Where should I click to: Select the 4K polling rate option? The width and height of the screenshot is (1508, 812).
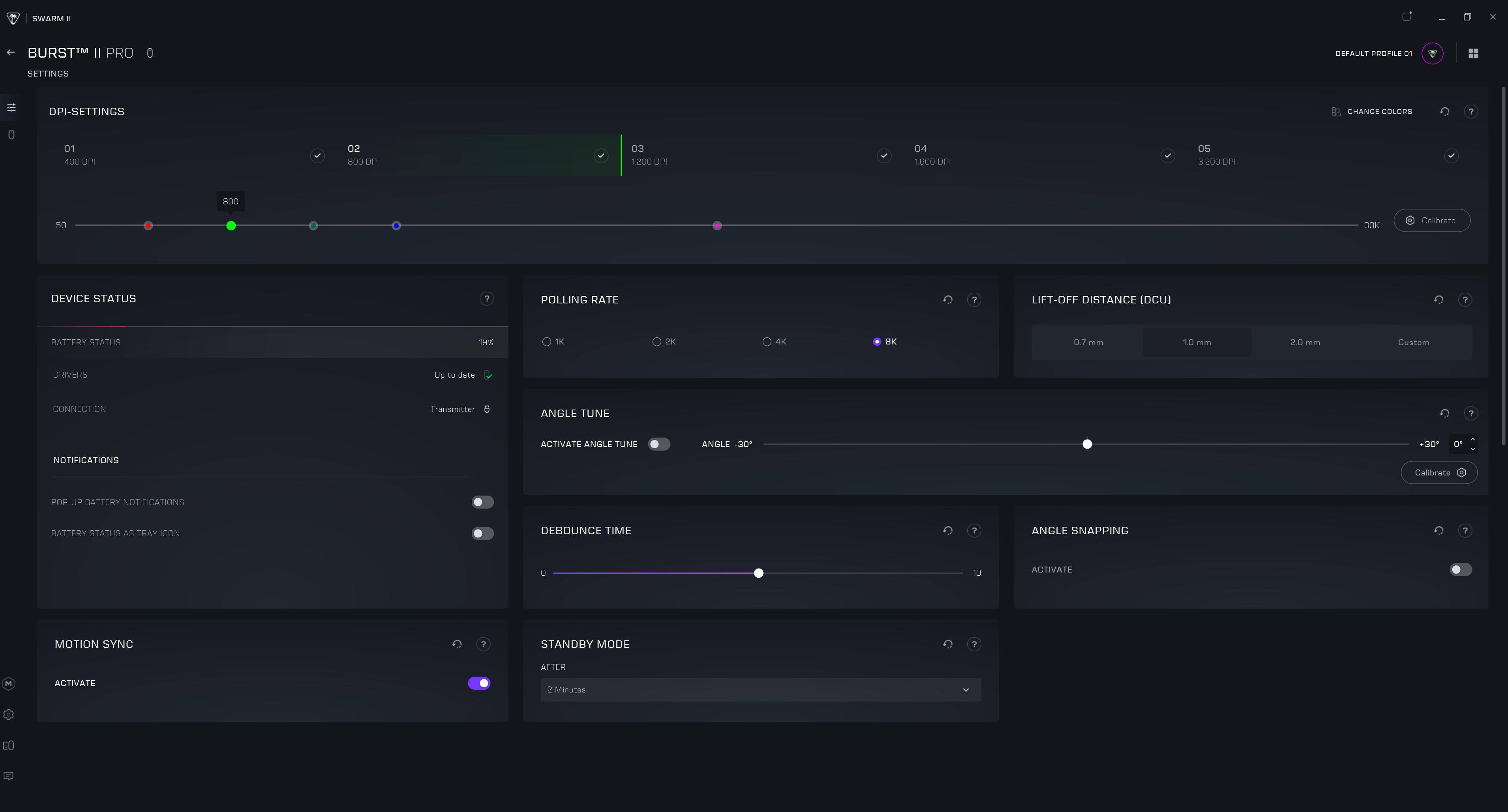click(x=767, y=342)
